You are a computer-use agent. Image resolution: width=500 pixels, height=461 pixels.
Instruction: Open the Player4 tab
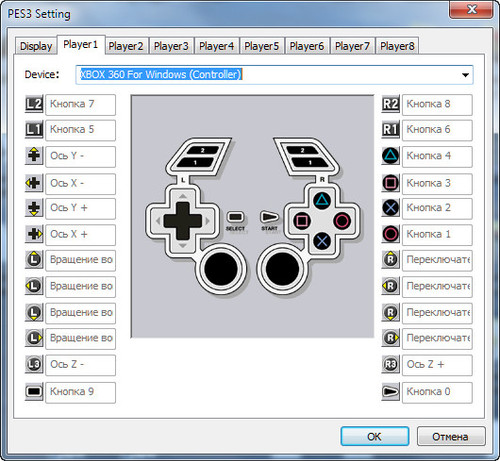216,46
